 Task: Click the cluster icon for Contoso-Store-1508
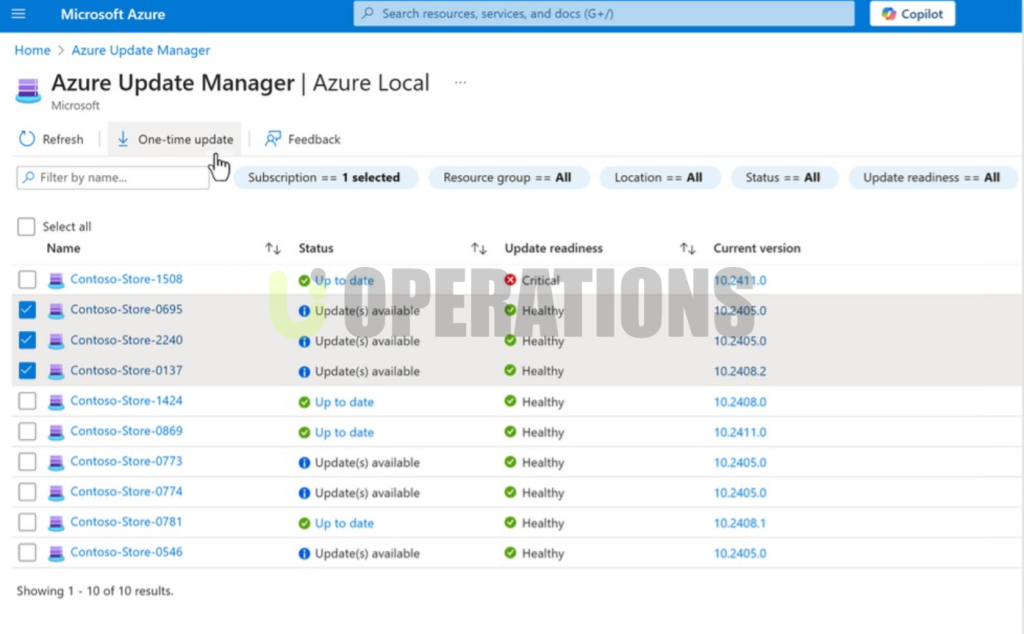tap(56, 280)
